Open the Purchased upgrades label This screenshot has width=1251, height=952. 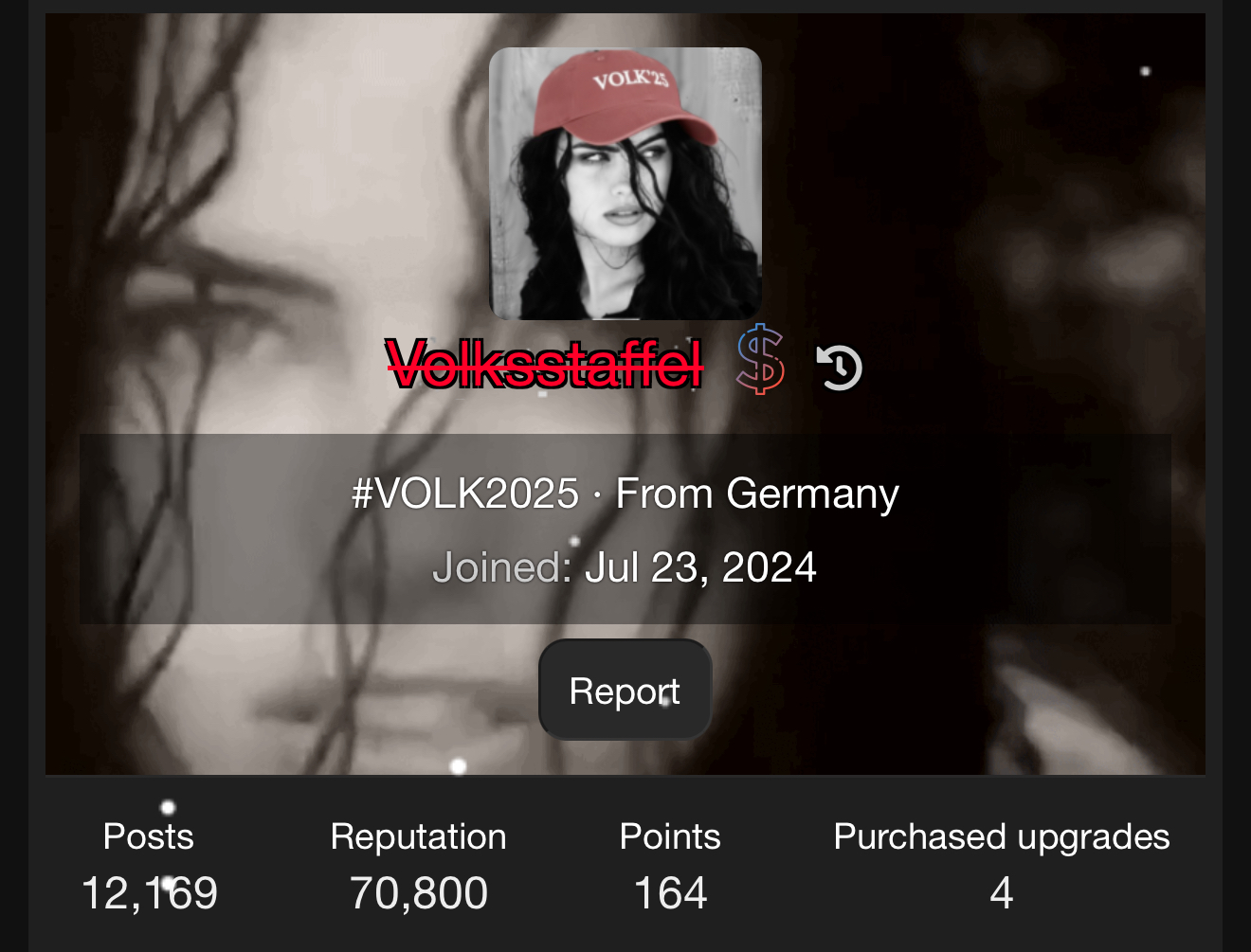1002,837
